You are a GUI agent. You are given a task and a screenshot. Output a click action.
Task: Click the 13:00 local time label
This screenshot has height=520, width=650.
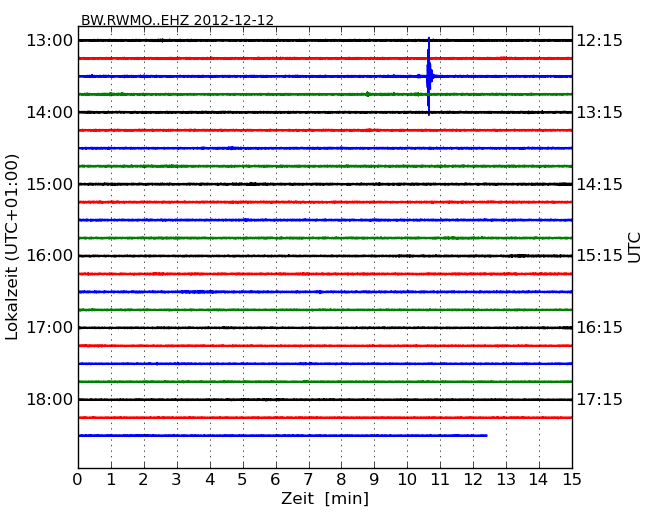pyautogui.click(x=49, y=41)
